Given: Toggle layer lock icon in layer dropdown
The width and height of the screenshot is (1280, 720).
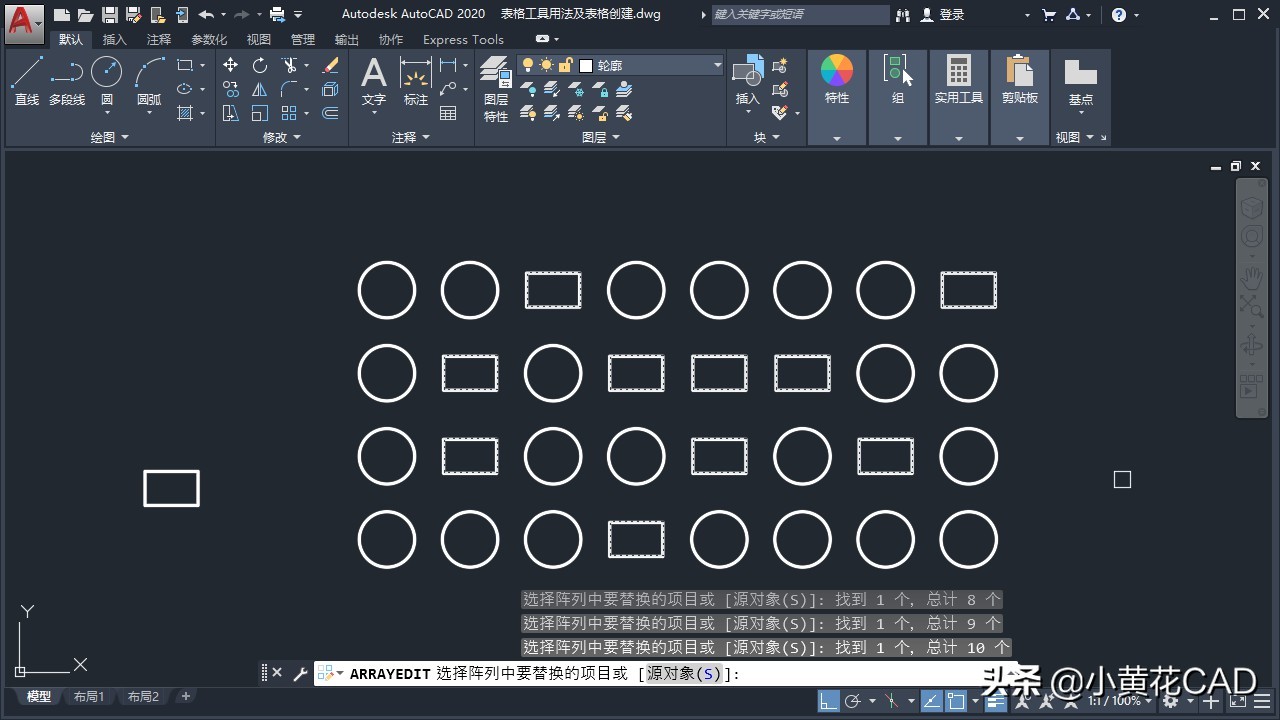Looking at the screenshot, I should pyautogui.click(x=565, y=65).
